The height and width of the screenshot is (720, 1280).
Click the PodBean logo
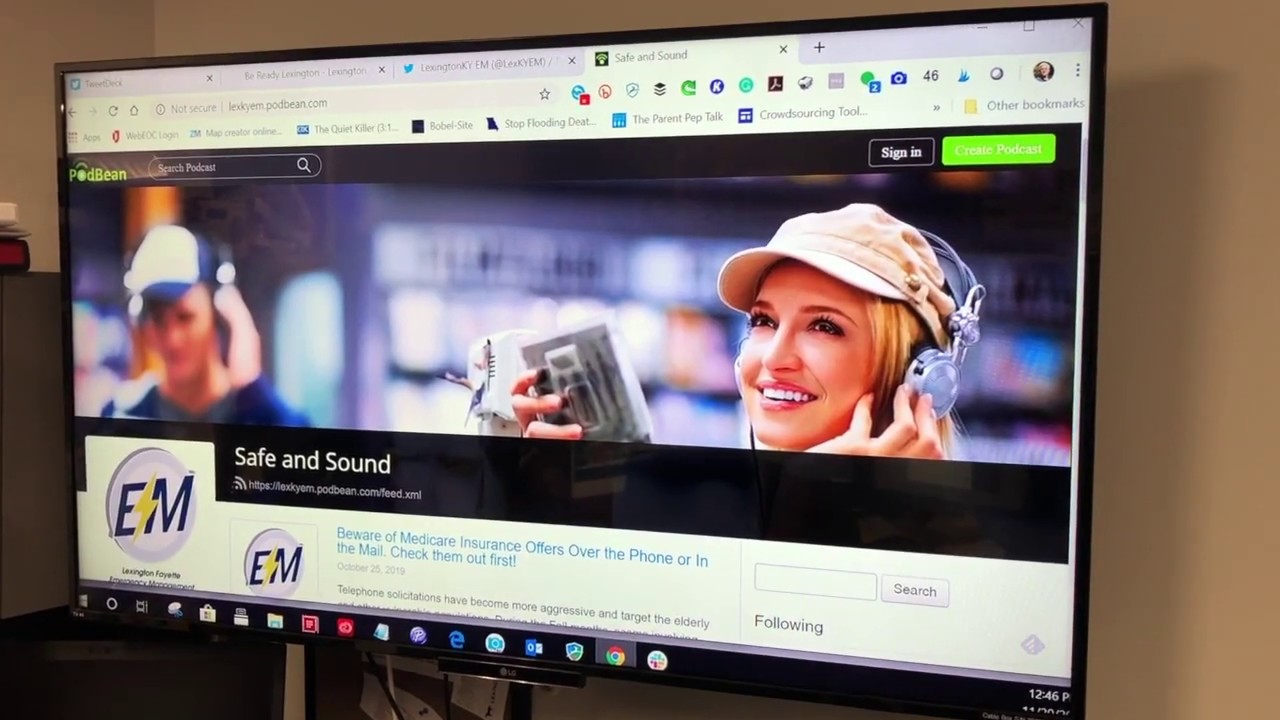(98, 173)
